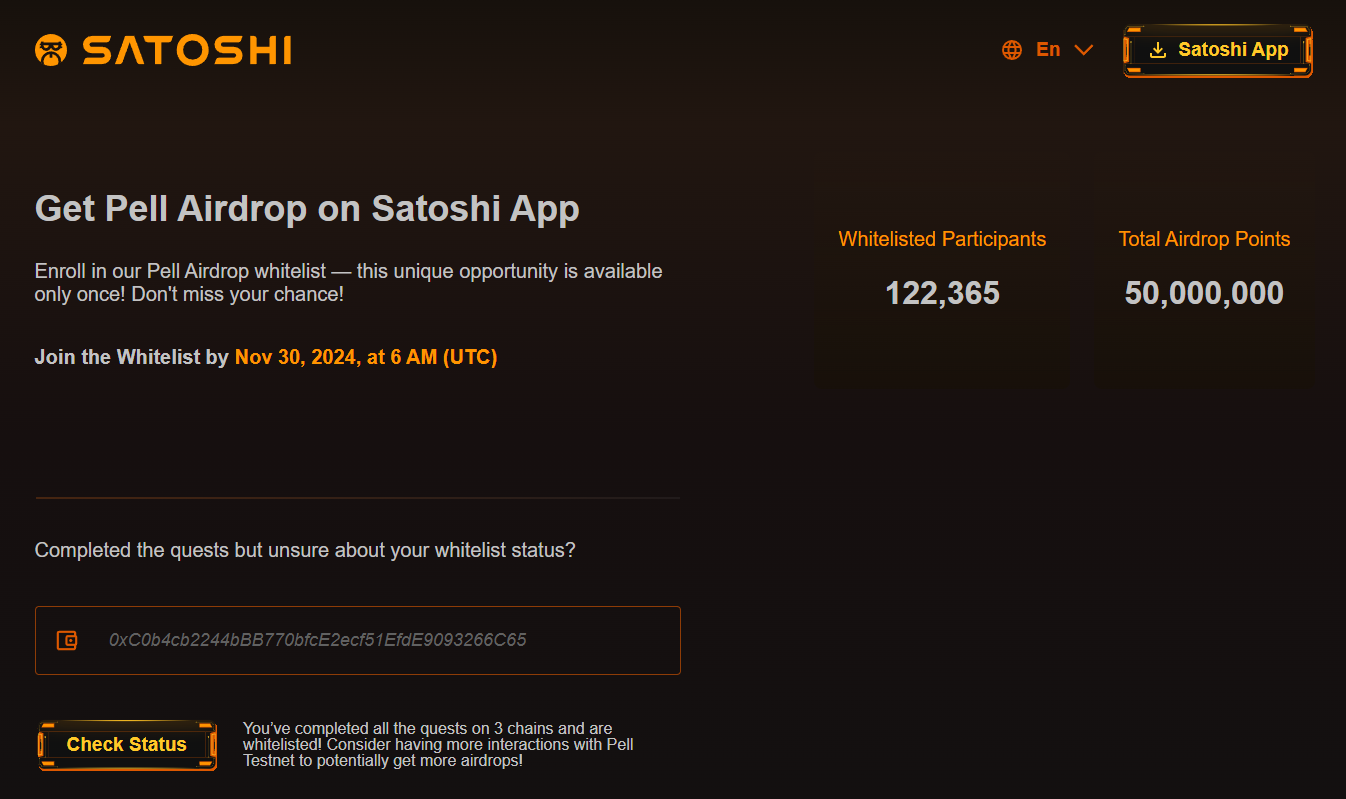Click the Enroll in Pell Airdrop description
The image size is (1346, 799).
coord(348,283)
